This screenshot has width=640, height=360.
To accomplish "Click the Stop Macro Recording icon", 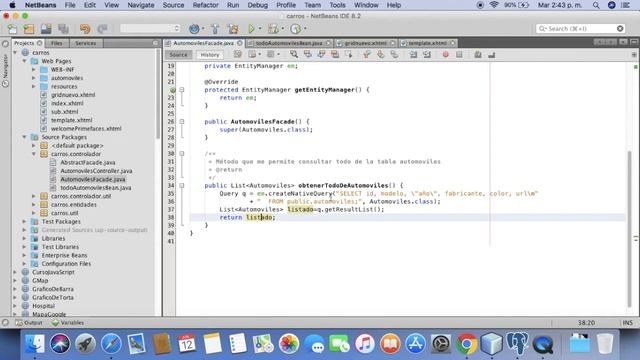I will (459, 54).
